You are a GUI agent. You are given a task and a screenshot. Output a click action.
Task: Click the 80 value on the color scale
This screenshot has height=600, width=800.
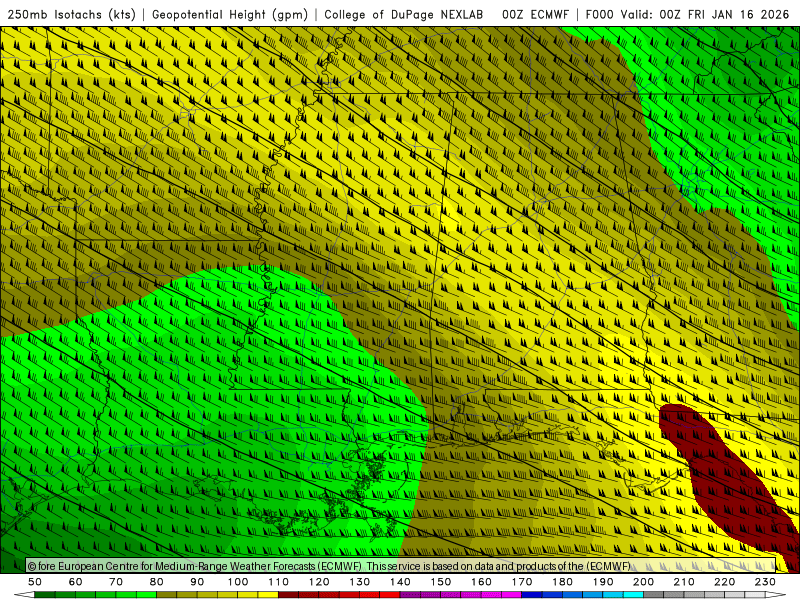(x=157, y=582)
